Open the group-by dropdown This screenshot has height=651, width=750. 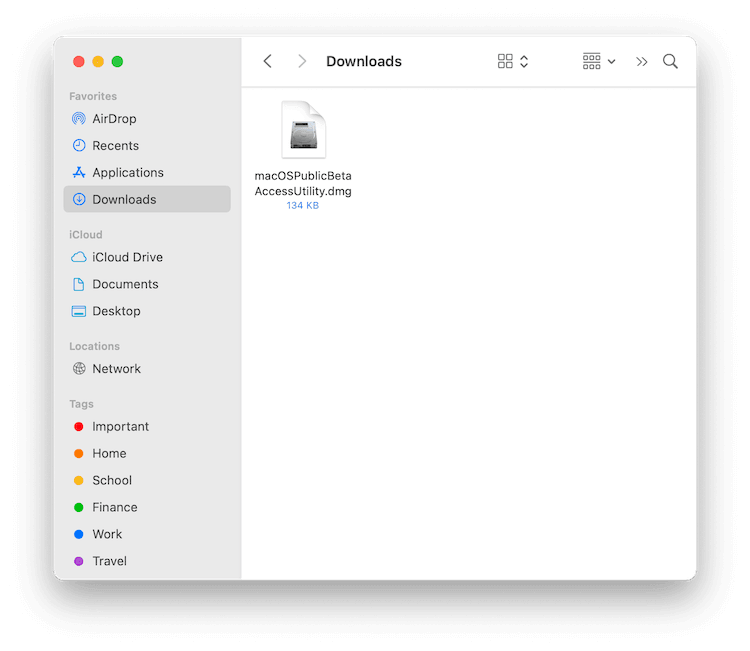click(x=599, y=62)
